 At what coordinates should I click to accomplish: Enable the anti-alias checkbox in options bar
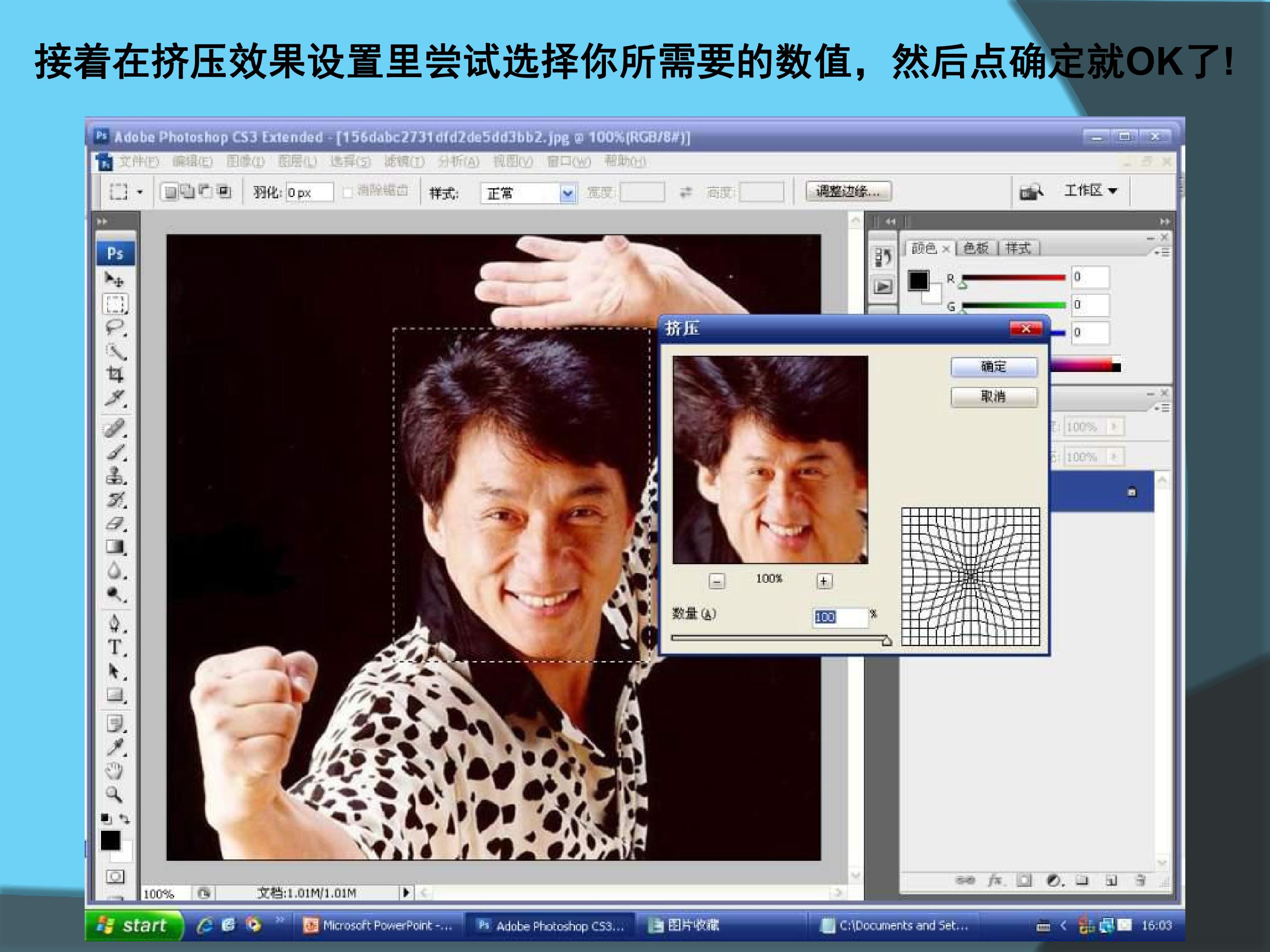[347, 192]
